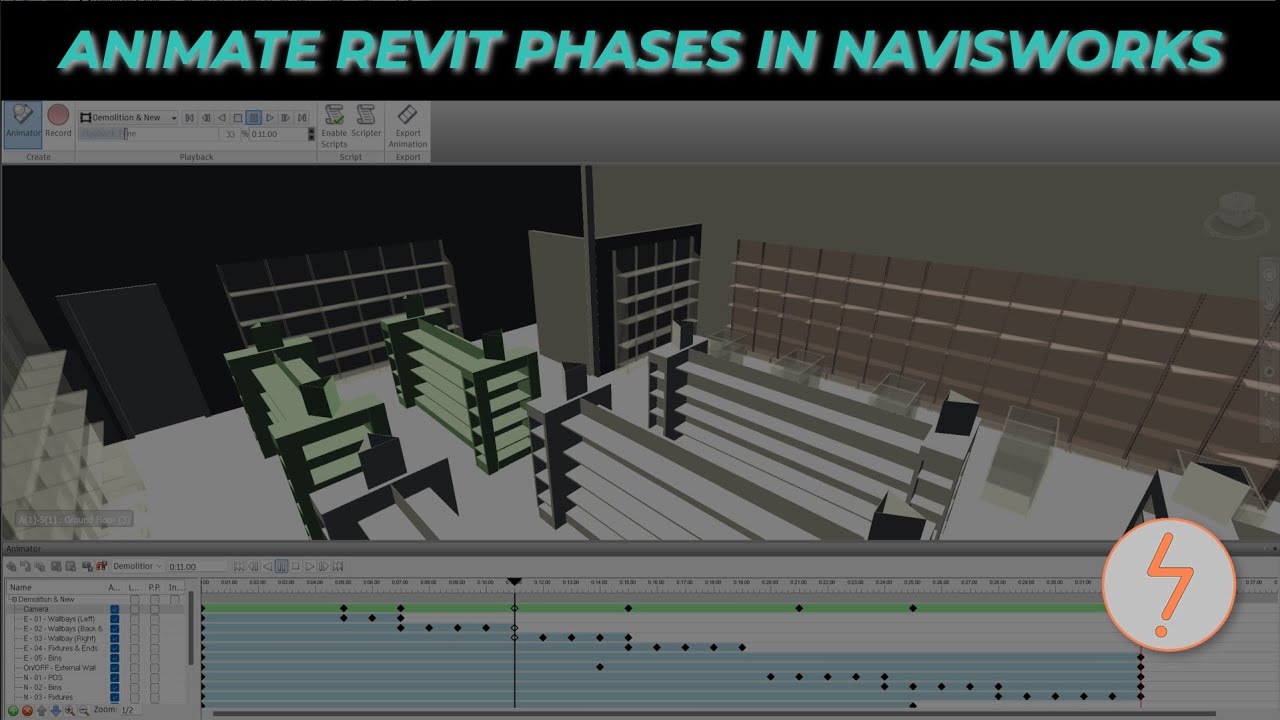Open the Scripter tool
This screenshot has width=1280, height=720.
pyautogui.click(x=366, y=121)
